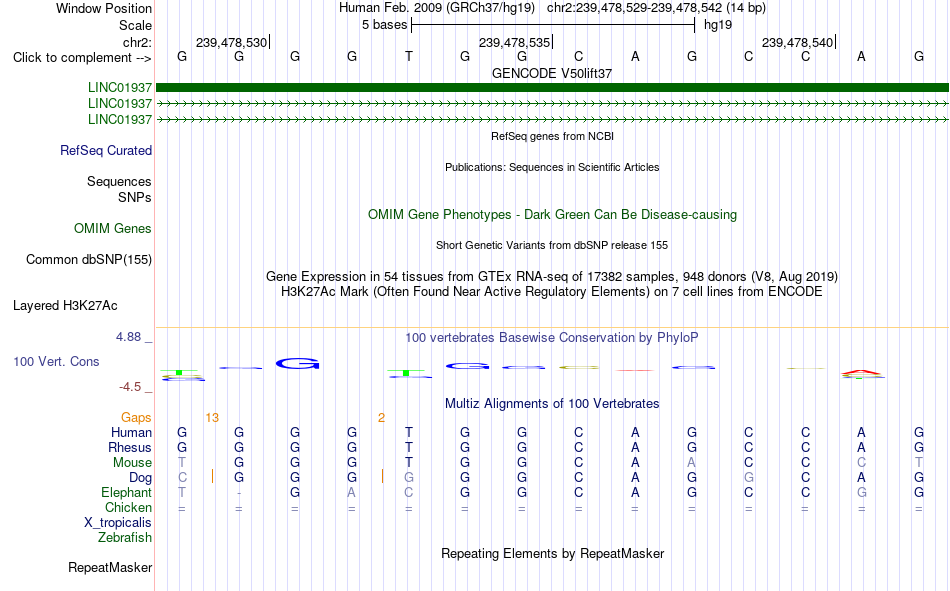Click the Chicken alignment row label
The image size is (950, 591).
click(128, 507)
